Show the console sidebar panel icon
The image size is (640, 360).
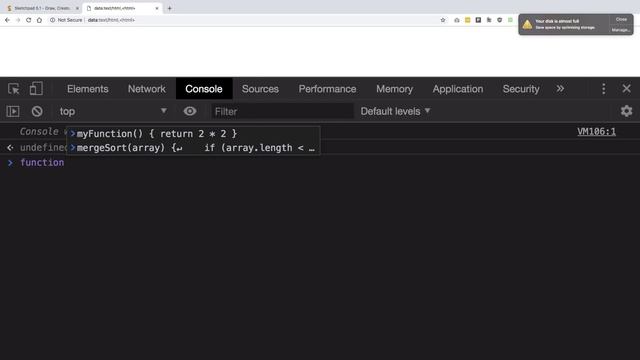pos(13,111)
